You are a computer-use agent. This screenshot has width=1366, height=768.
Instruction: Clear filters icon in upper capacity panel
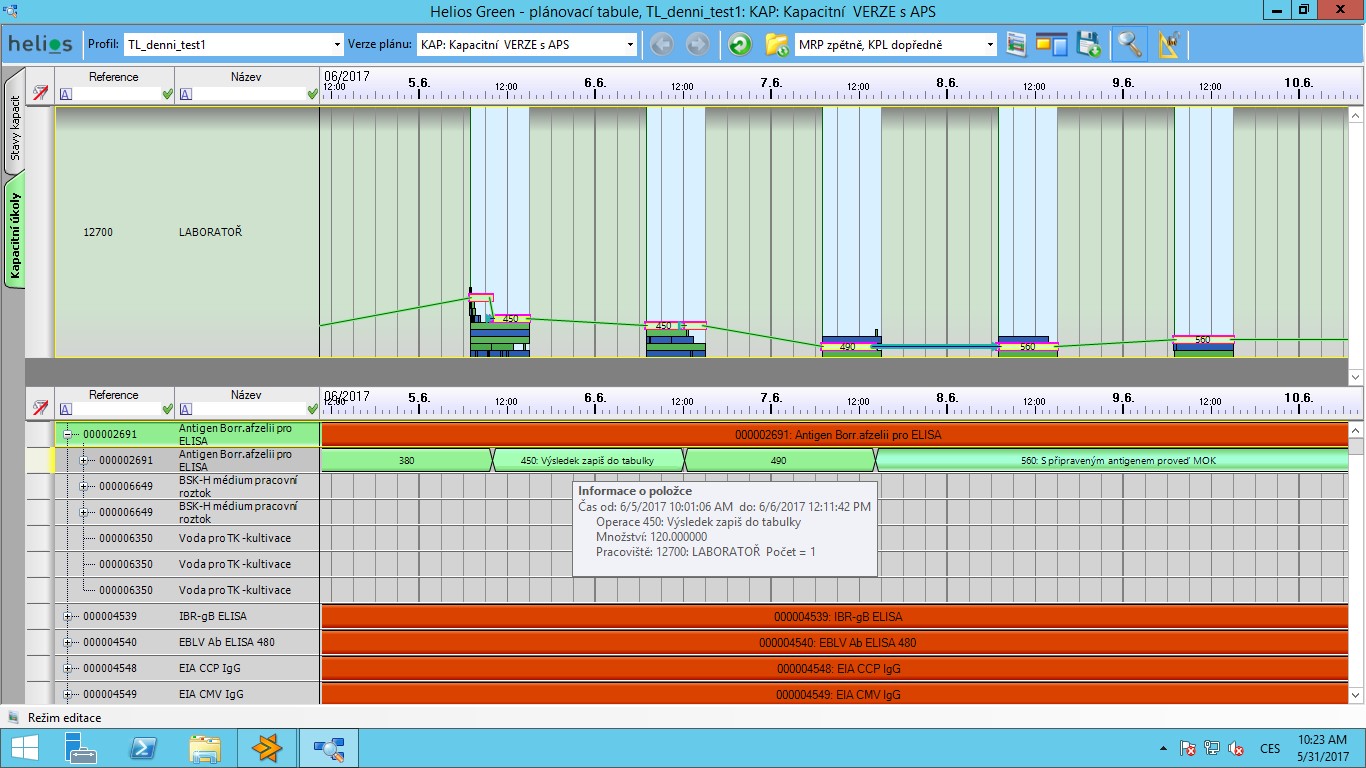pyautogui.click(x=40, y=93)
